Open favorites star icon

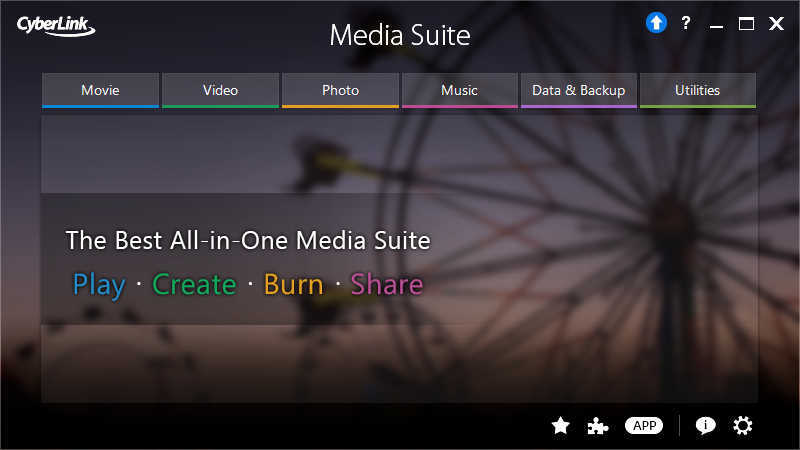point(560,426)
